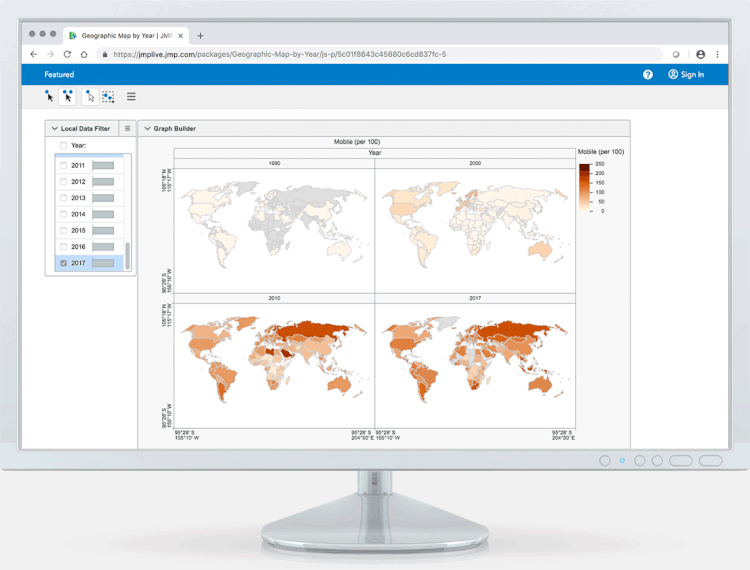This screenshot has height=570, width=750.
Task: Click the help question mark icon
Action: point(648,75)
